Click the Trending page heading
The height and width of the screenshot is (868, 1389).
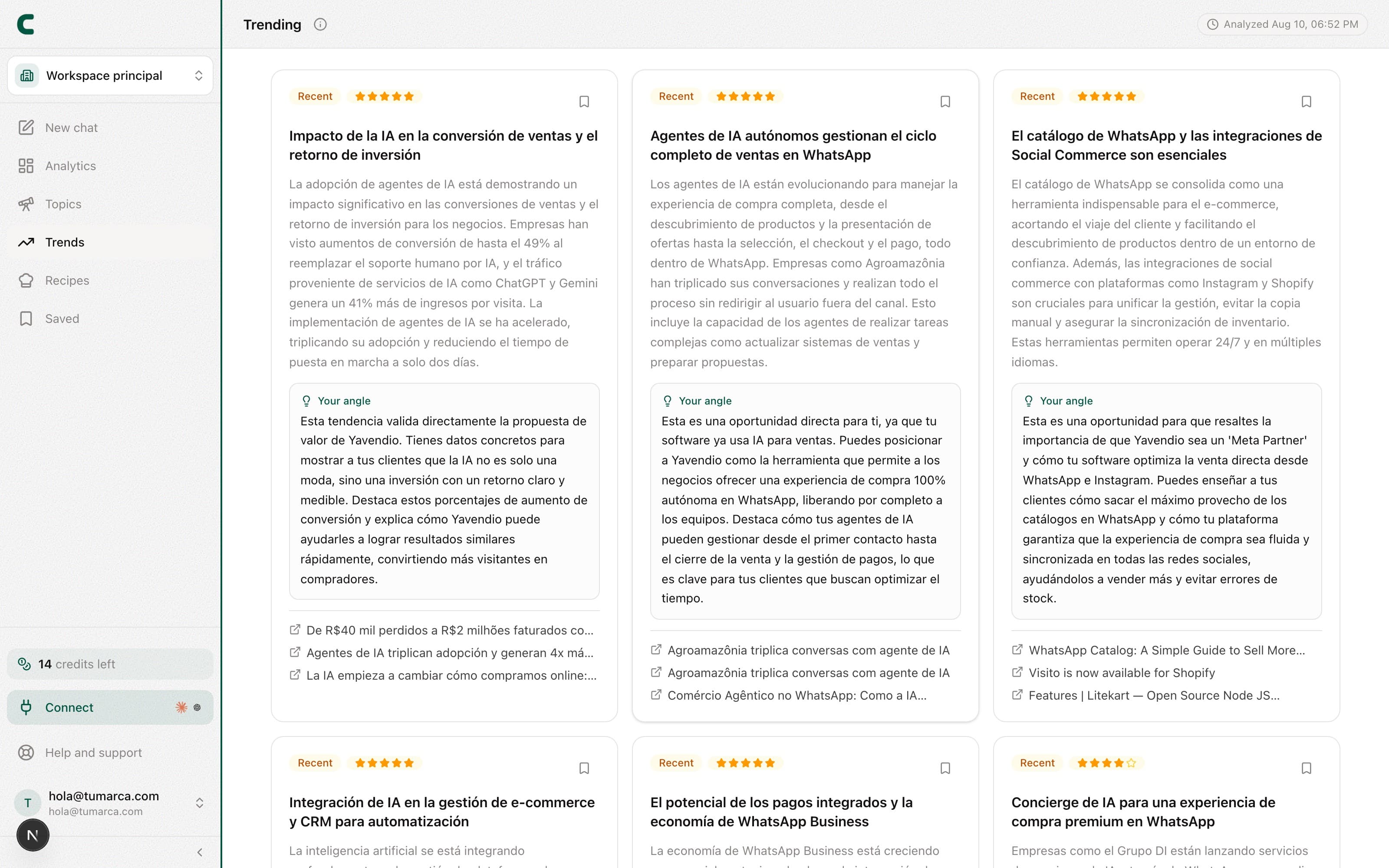272,24
